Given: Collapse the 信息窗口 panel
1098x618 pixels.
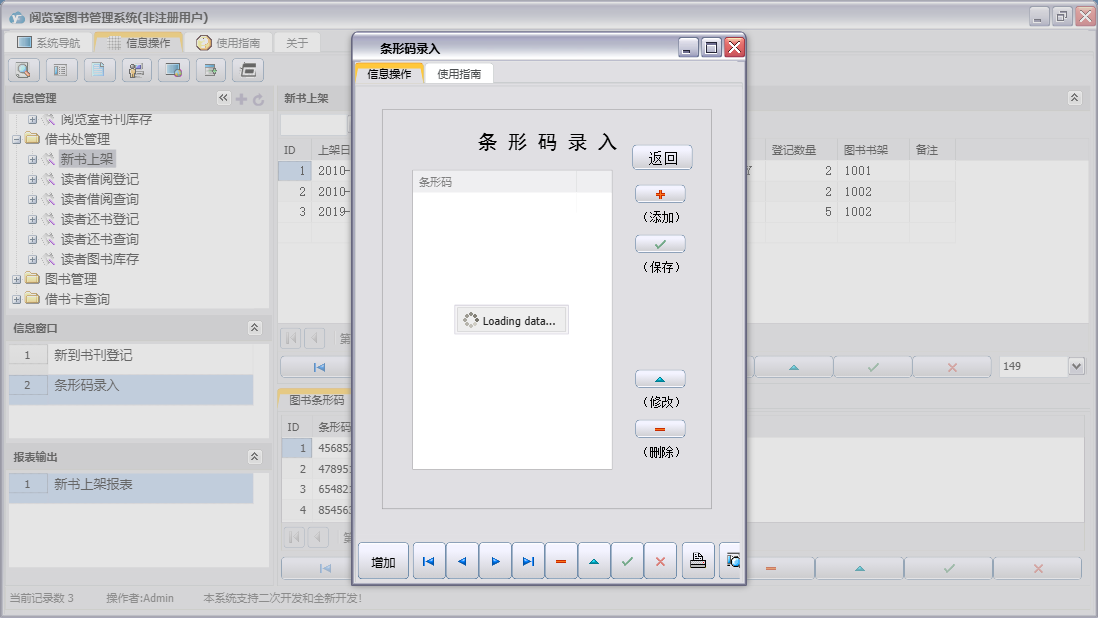Looking at the screenshot, I should point(255,328).
